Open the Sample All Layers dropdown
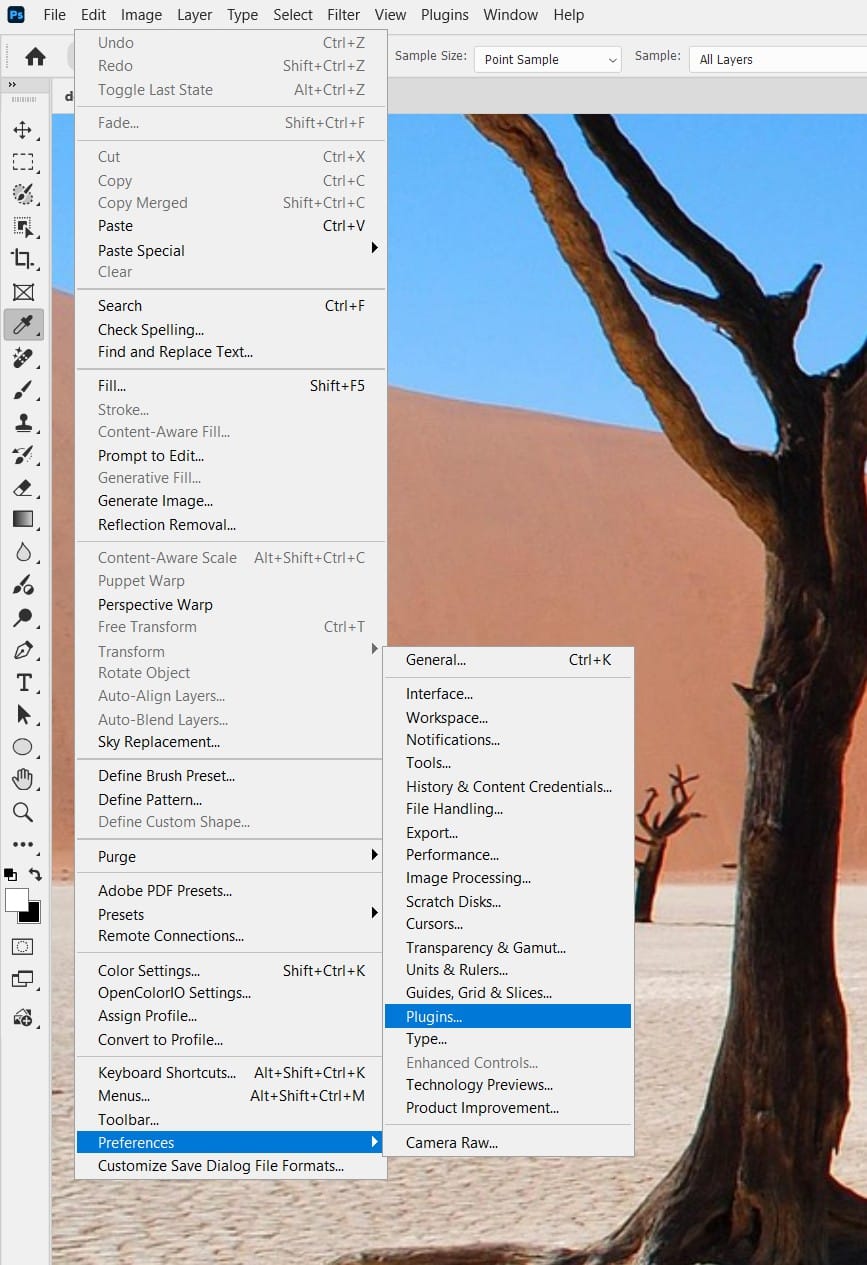Viewport: 867px width, 1265px height. coord(778,59)
